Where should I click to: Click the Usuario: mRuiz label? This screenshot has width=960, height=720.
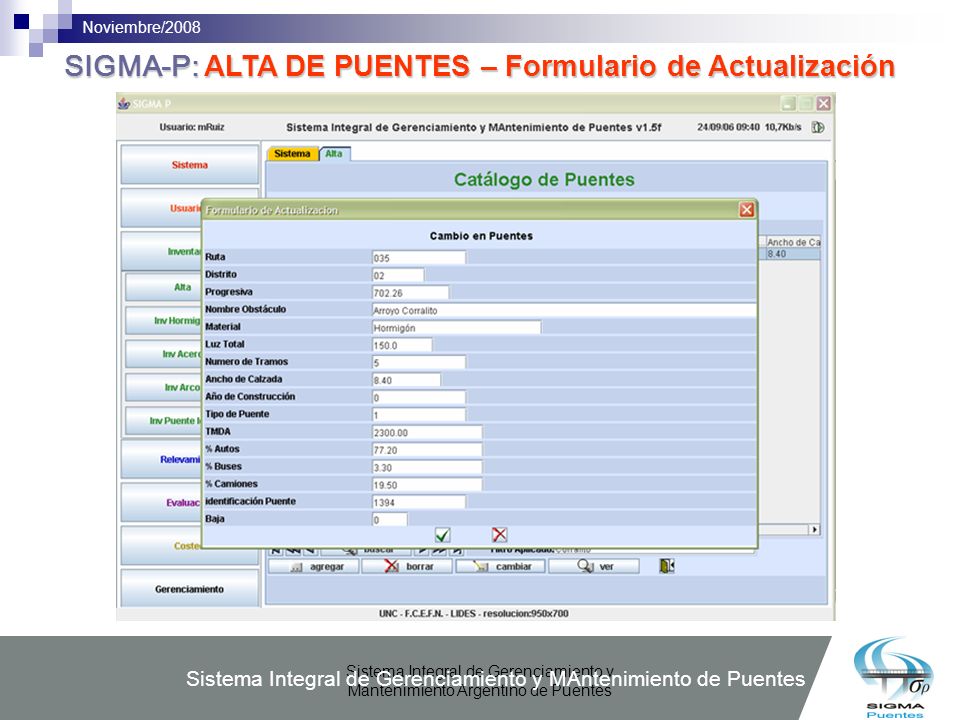192,127
